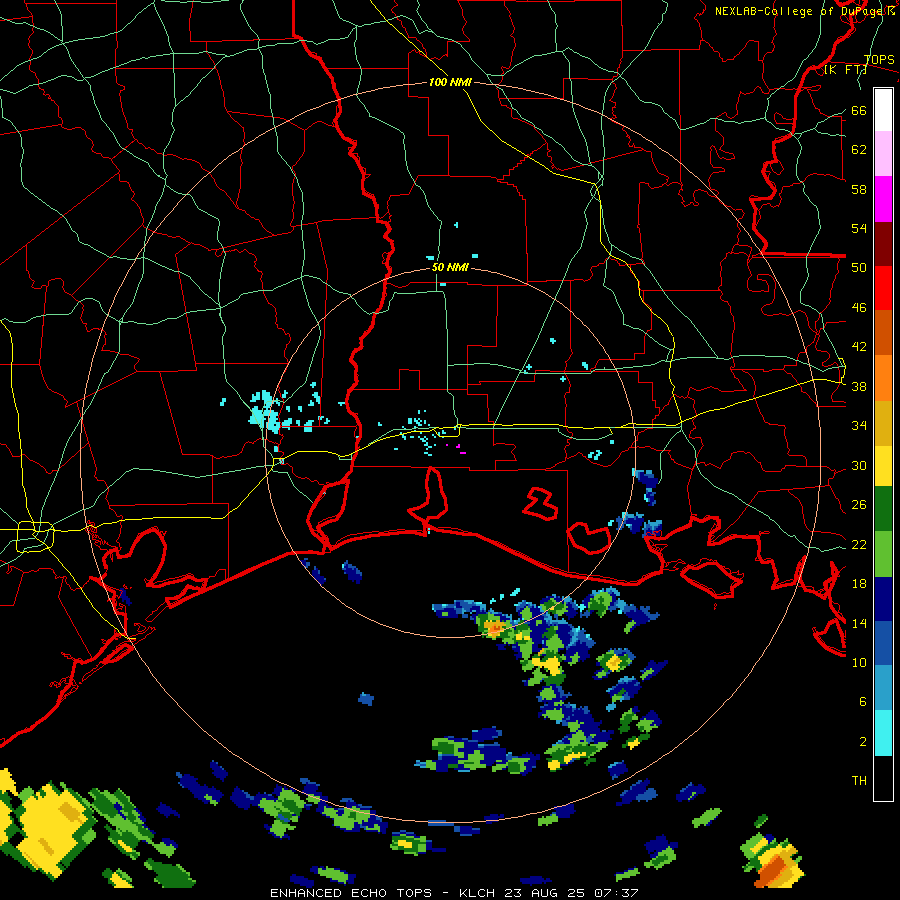The image size is (900, 900).
Task: Click the dark red legend band near 54
Action: click(x=883, y=244)
